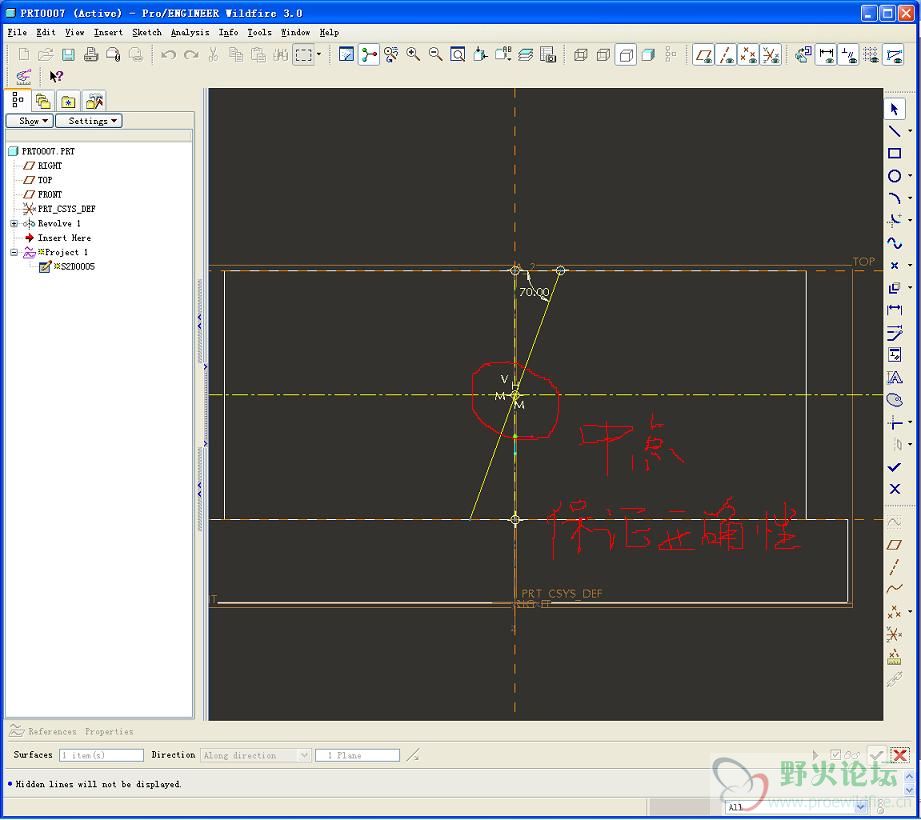Toggle sketch dimensions display

(826, 55)
